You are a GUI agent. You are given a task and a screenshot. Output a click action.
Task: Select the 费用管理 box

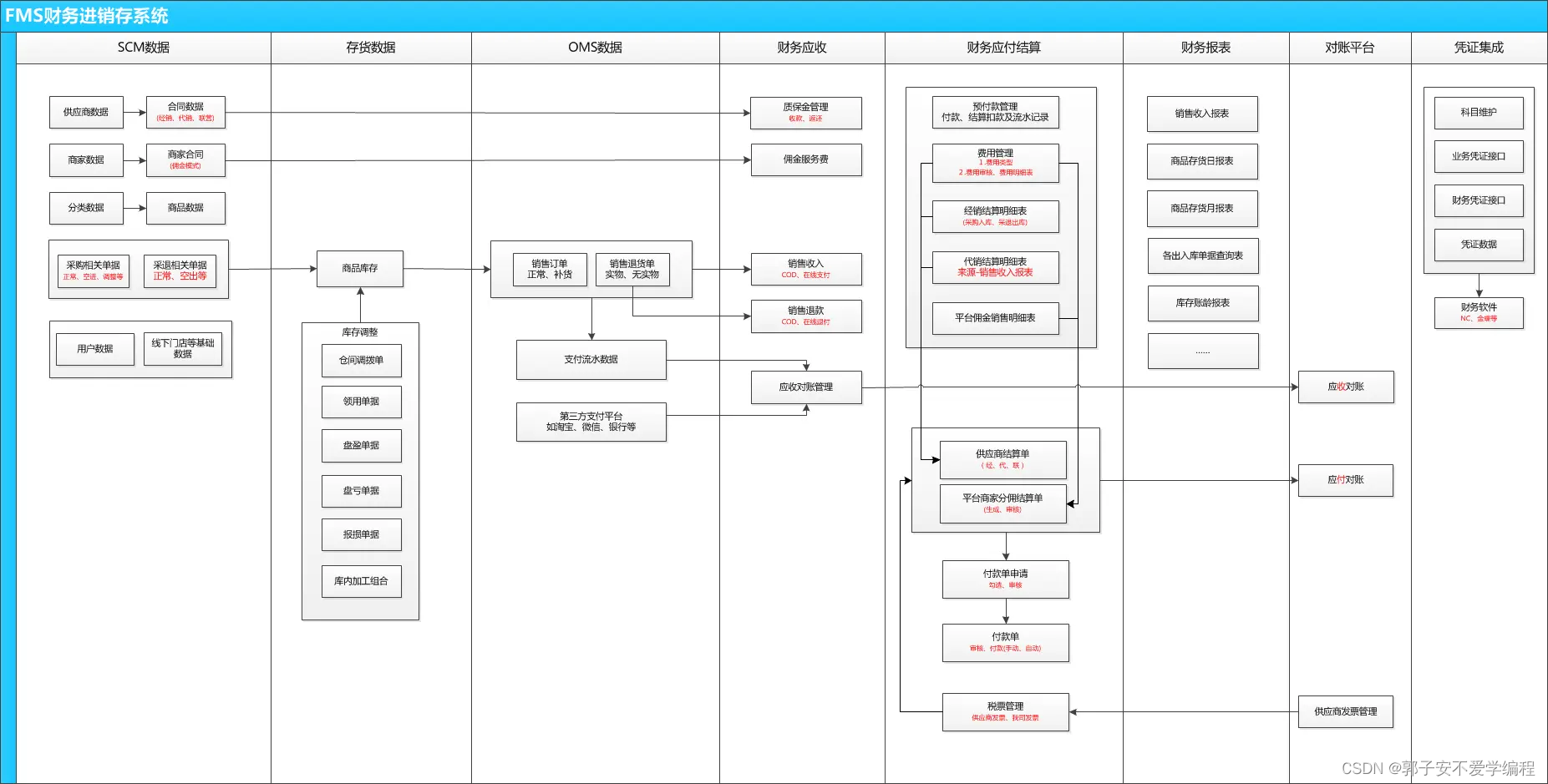tap(996, 163)
